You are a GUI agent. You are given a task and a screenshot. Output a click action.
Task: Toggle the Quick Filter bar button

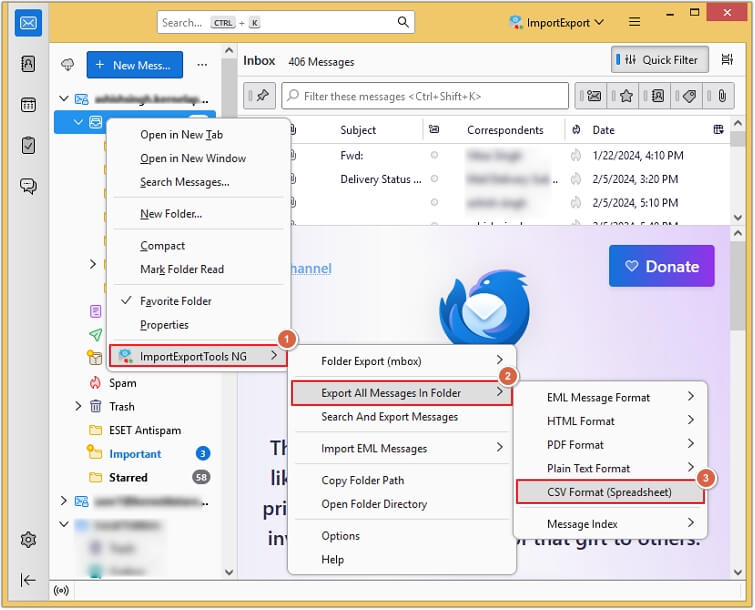coord(660,60)
